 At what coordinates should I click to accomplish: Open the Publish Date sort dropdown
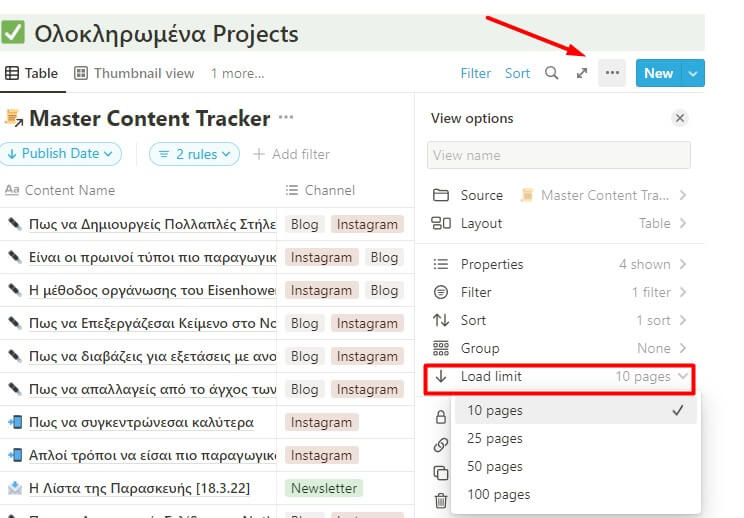pos(61,154)
